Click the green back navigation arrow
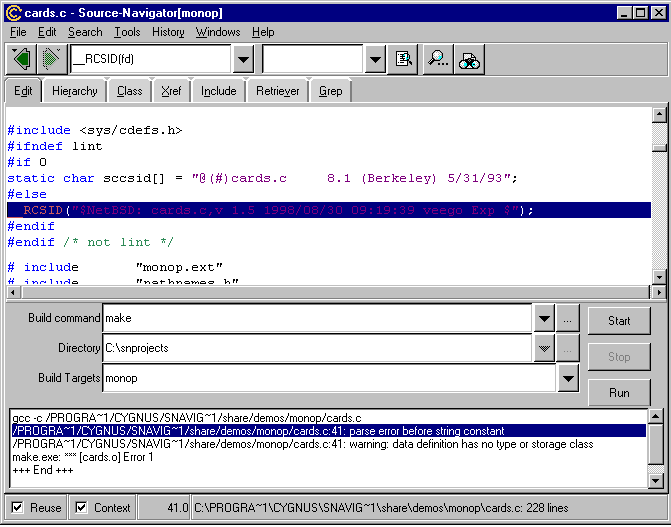 21,59
